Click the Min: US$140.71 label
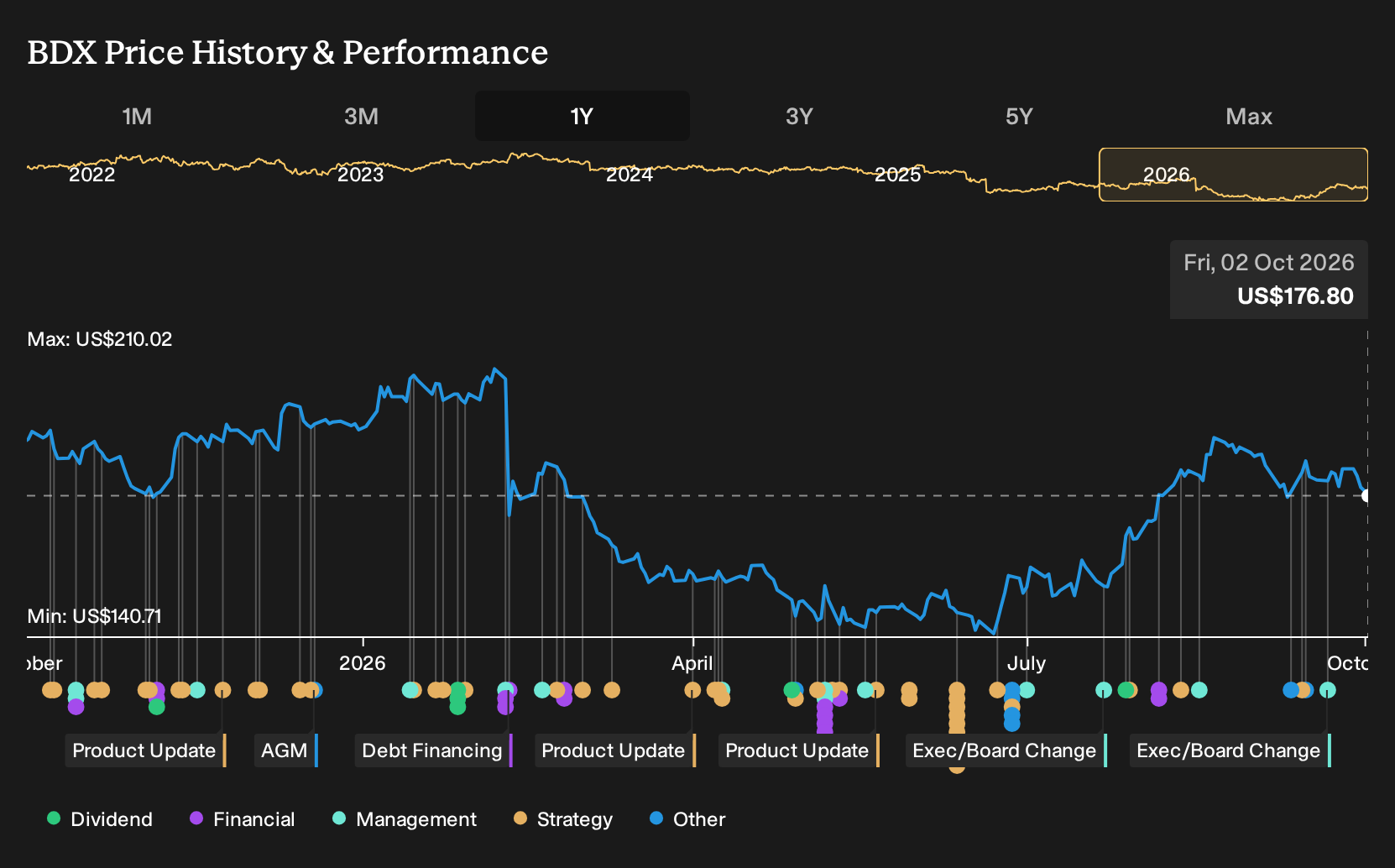The image size is (1395, 868). [94, 616]
